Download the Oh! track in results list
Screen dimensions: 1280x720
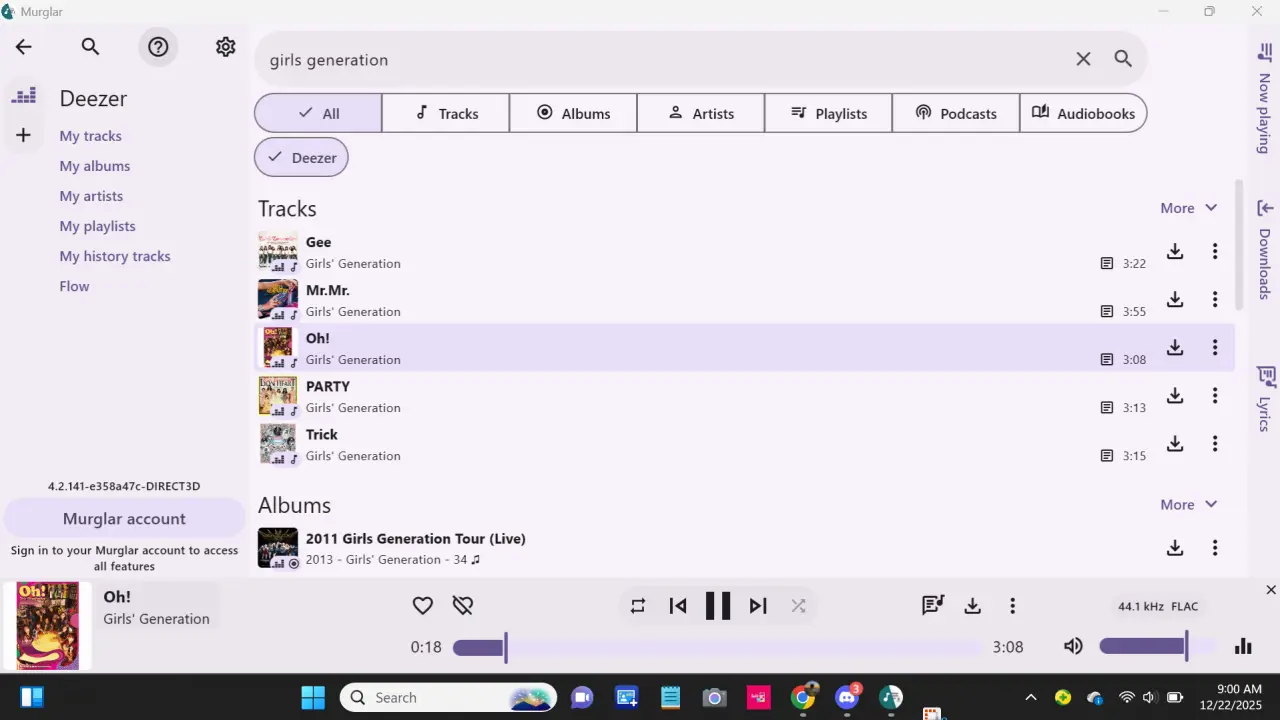click(x=1175, y=347)
